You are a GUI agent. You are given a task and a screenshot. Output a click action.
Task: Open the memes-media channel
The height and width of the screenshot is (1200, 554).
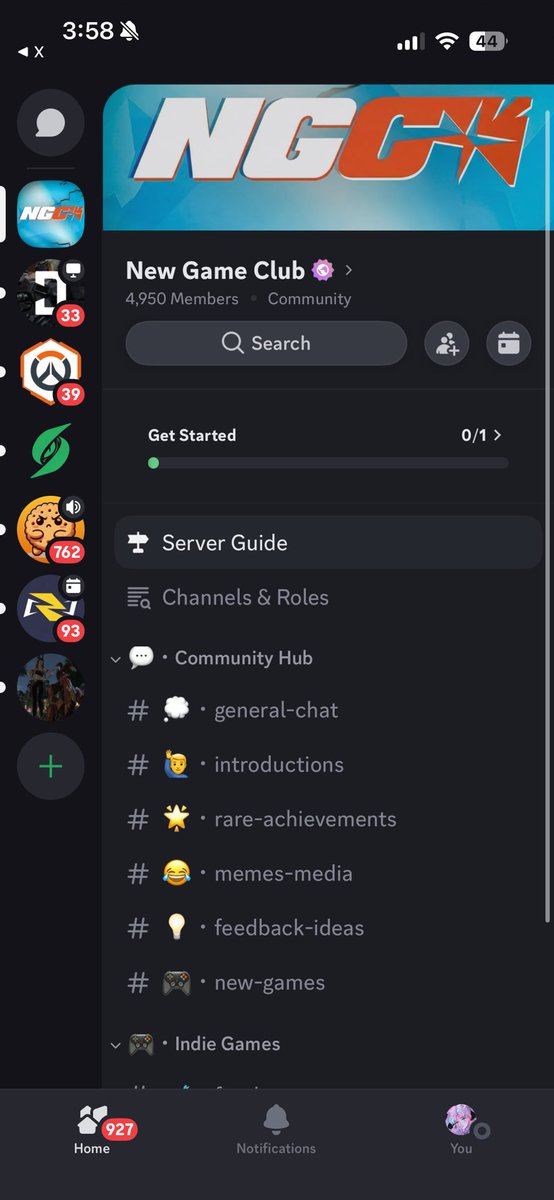click(x=328, y=874)
